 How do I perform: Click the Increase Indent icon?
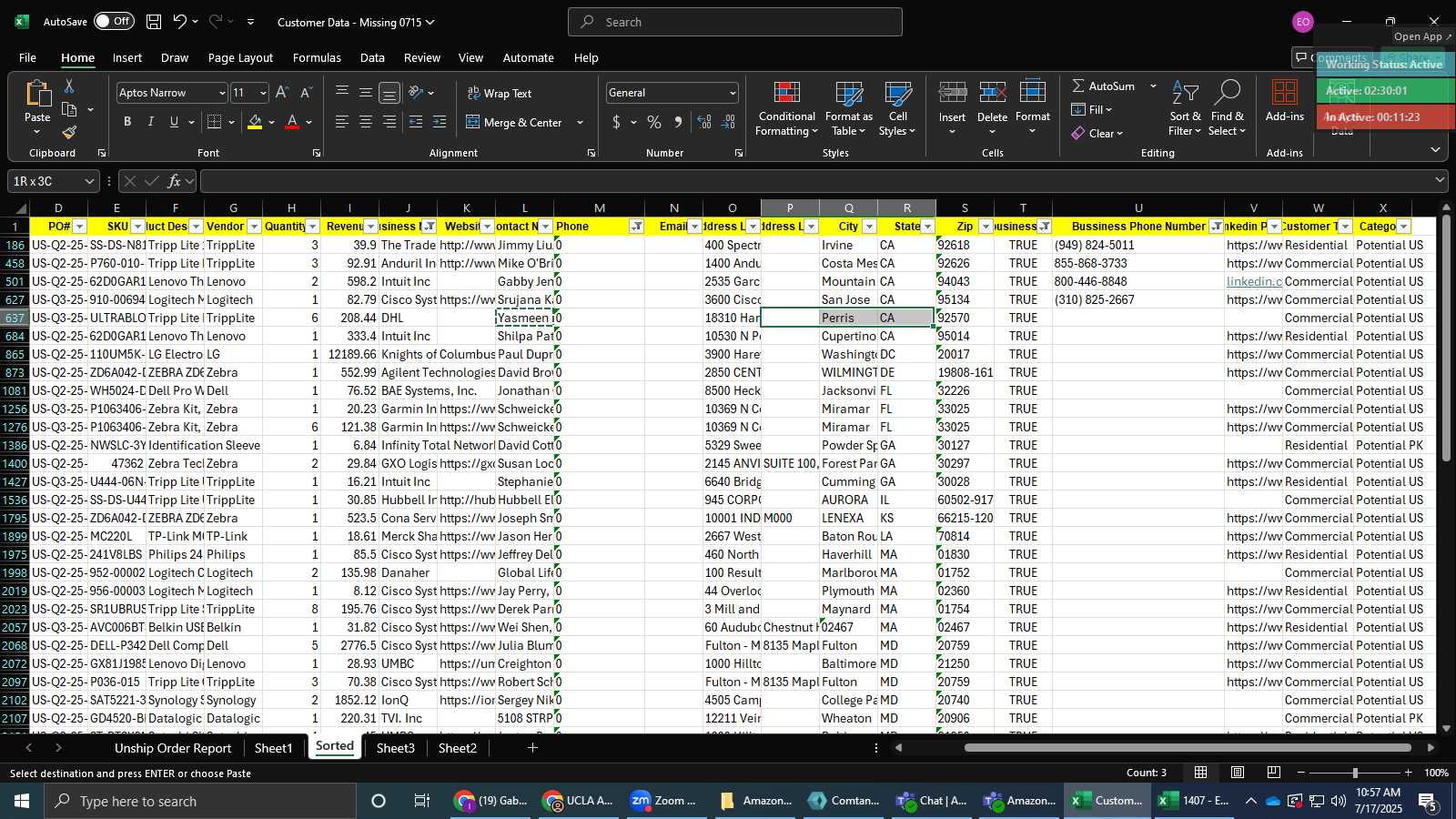440,122
